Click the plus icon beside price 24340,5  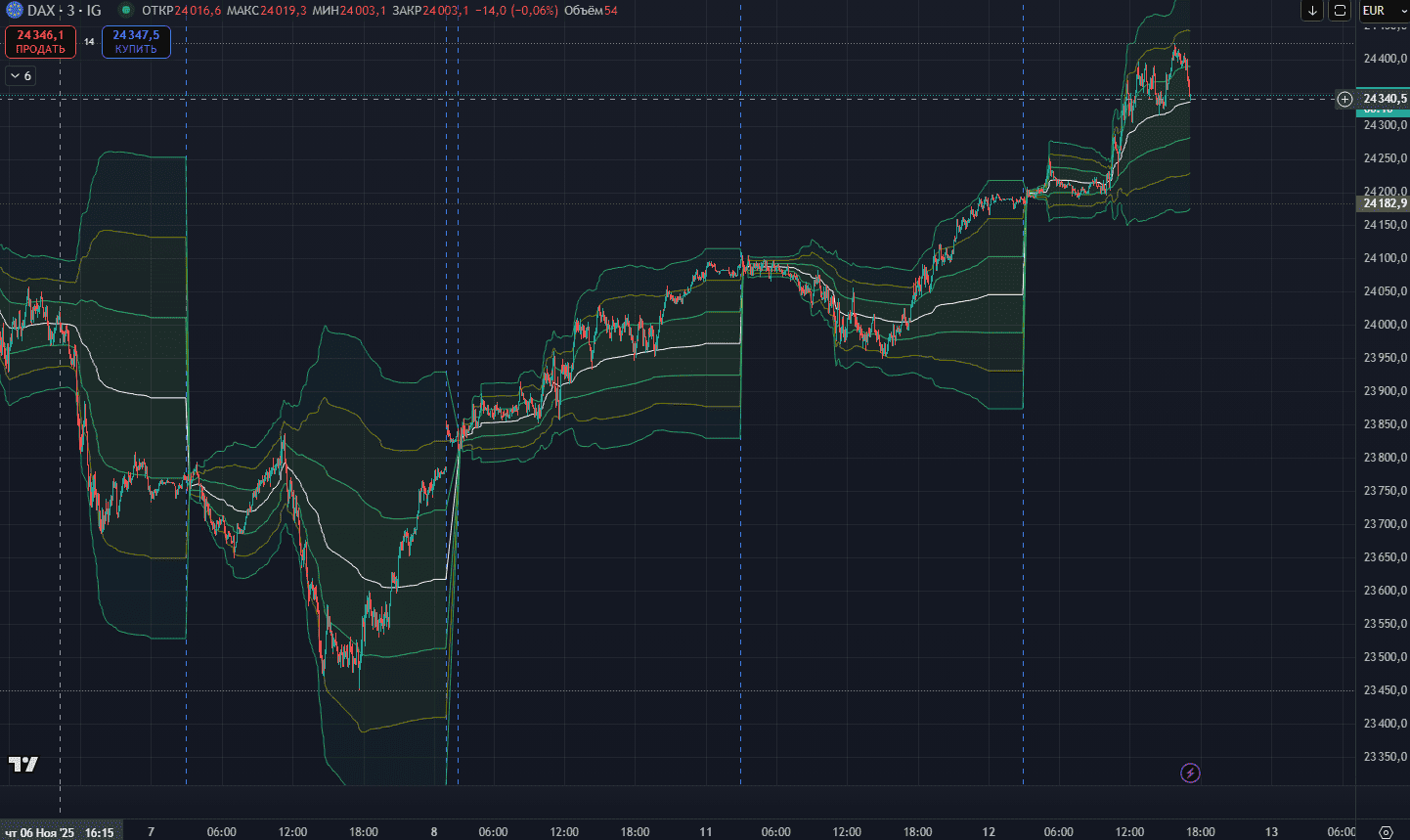[x=1345, y=99]
